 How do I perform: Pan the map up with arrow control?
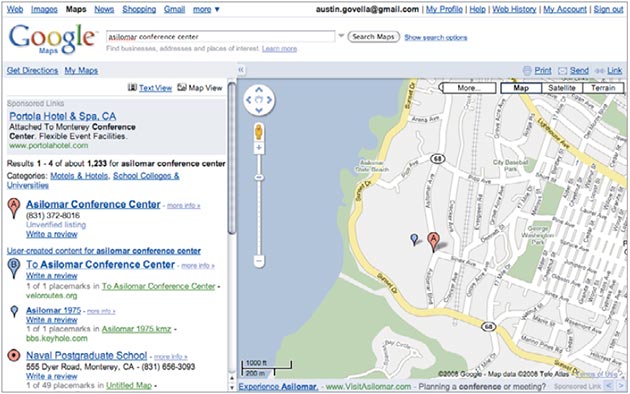pyautogui.click(x=259, y=90)
